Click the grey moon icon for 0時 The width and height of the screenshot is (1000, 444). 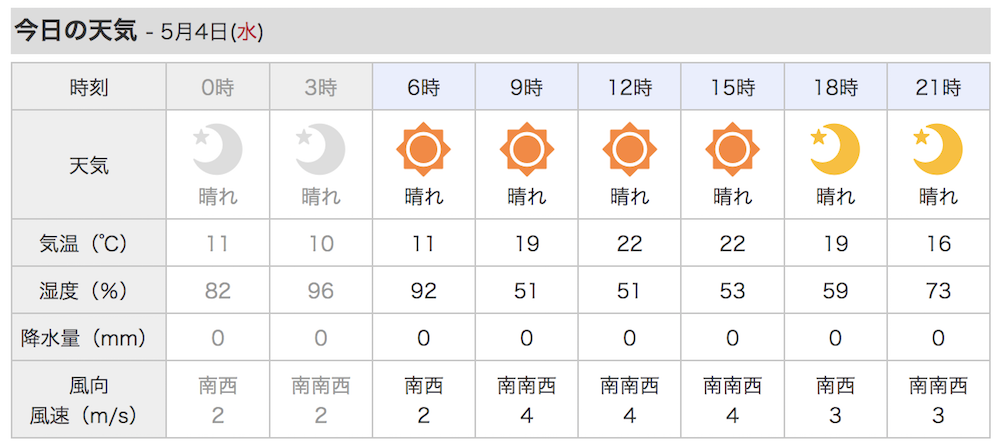[217, 150]
